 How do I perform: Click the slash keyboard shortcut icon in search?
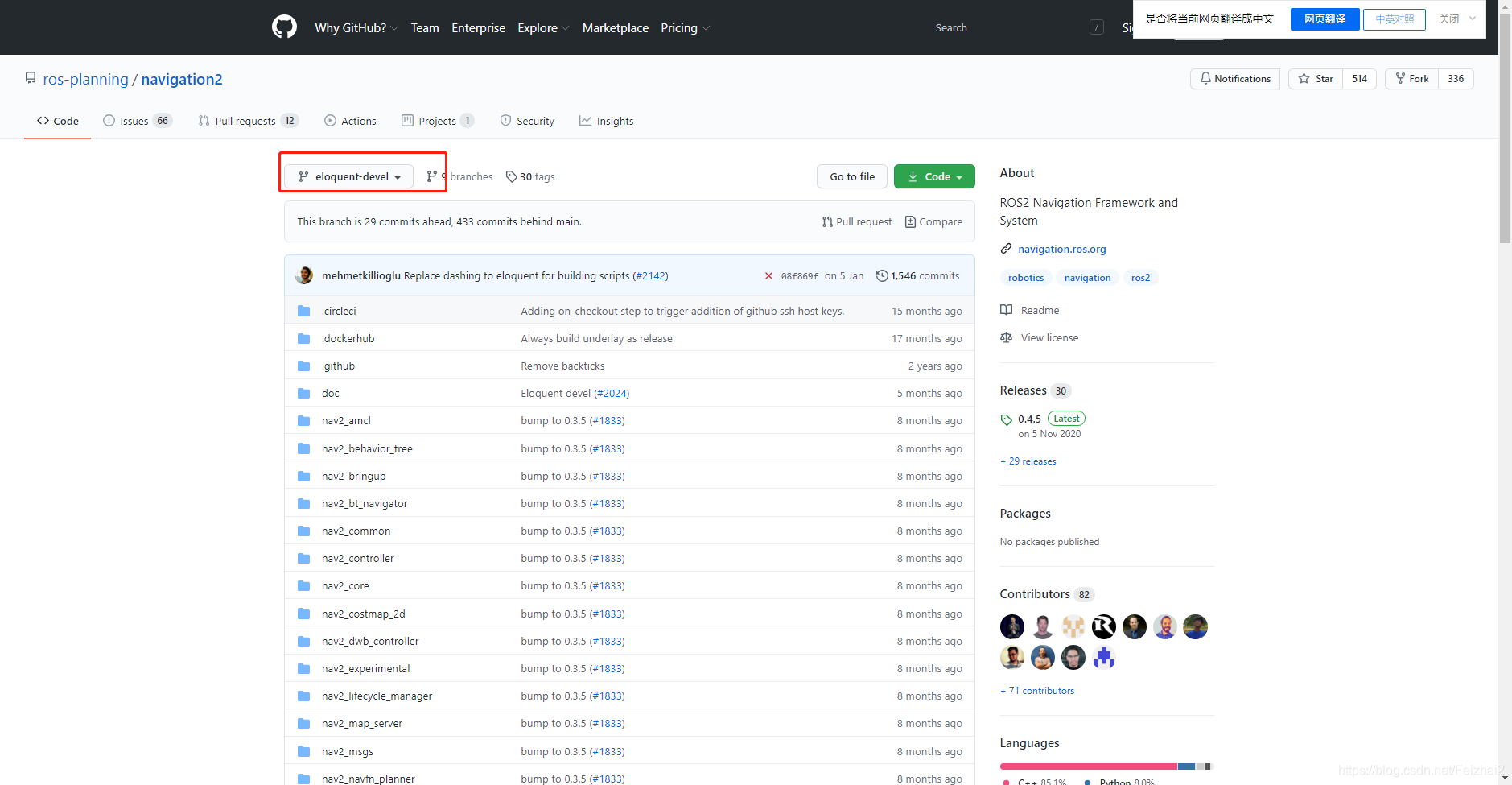point(1097,27)
